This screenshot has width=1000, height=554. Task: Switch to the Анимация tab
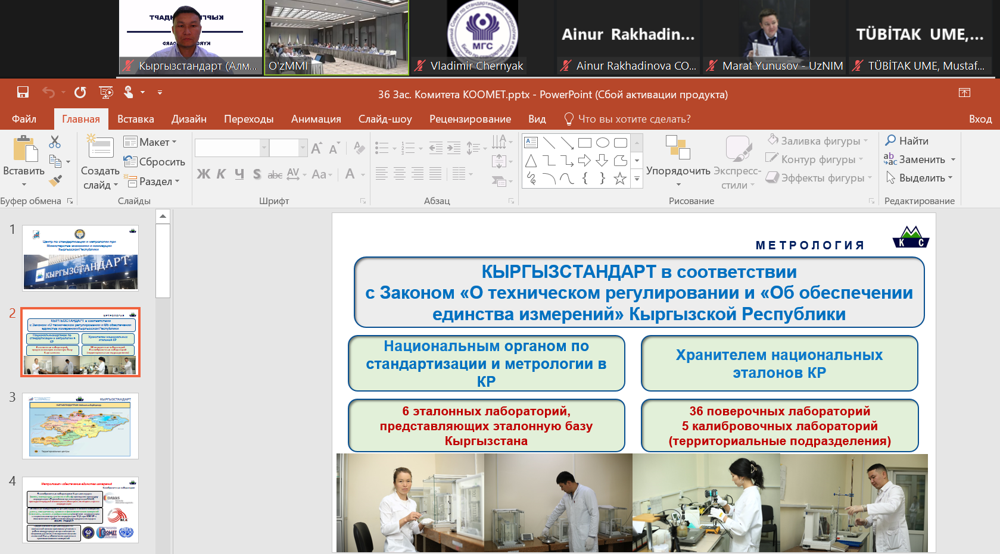coord(316,119)
